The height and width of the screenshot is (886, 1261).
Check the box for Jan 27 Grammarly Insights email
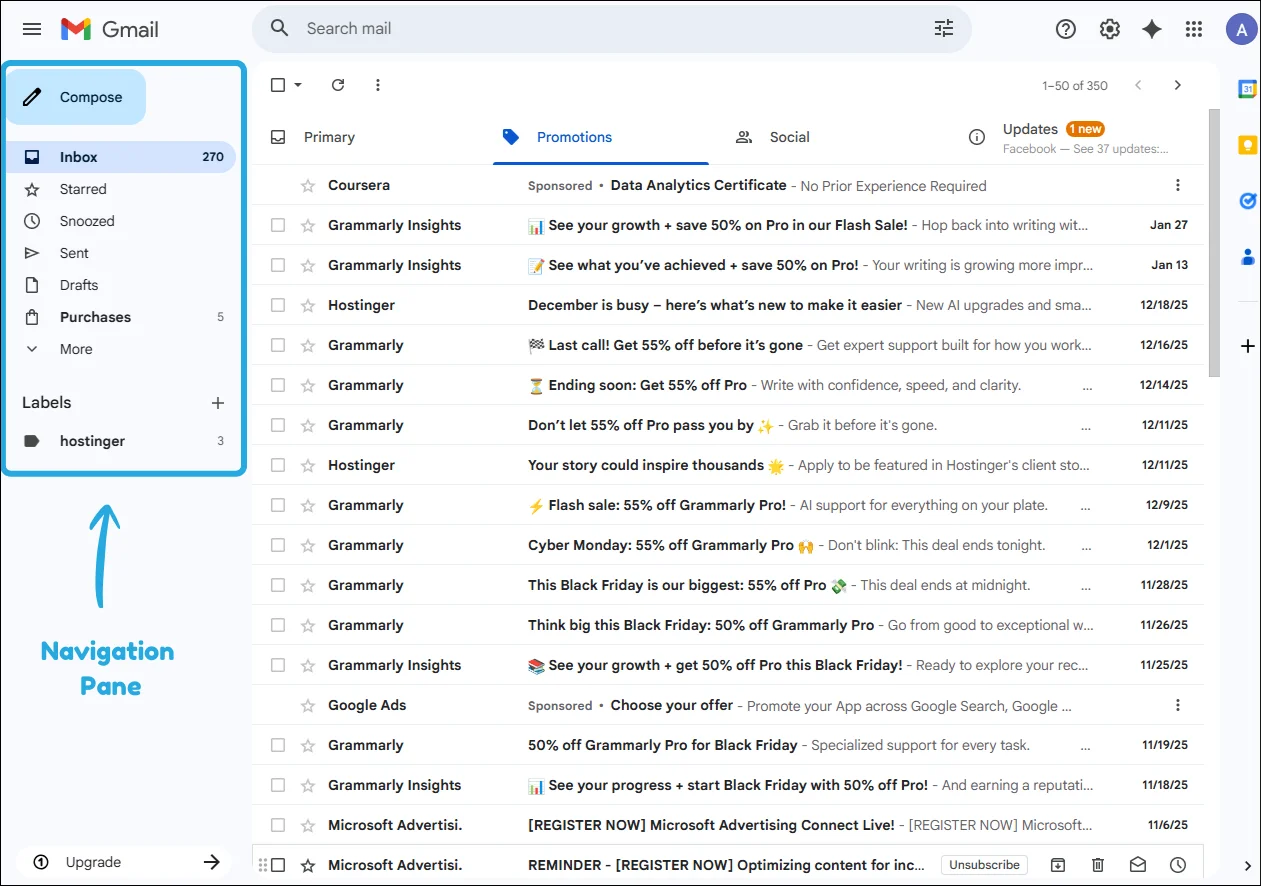click(x=278, y=225)
